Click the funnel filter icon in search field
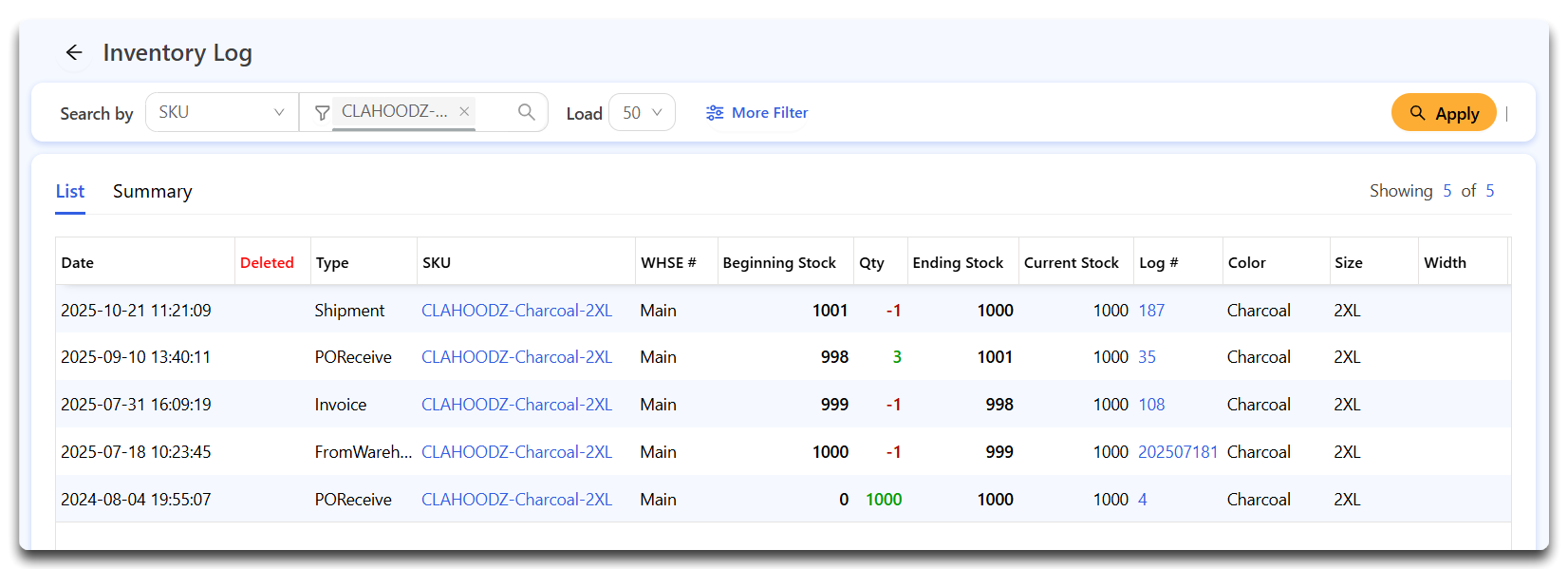Screen dimensions: 1568x569 coord(322,113)
